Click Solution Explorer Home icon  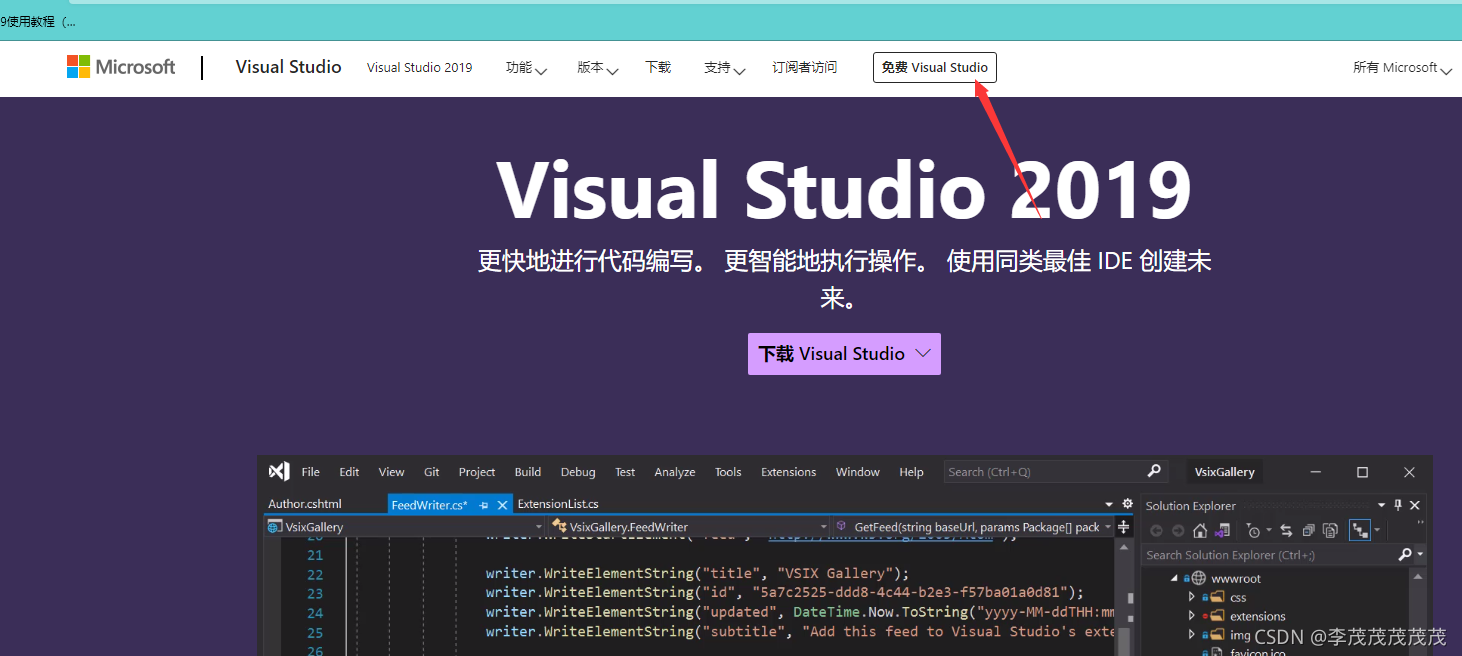(1200, 530)
